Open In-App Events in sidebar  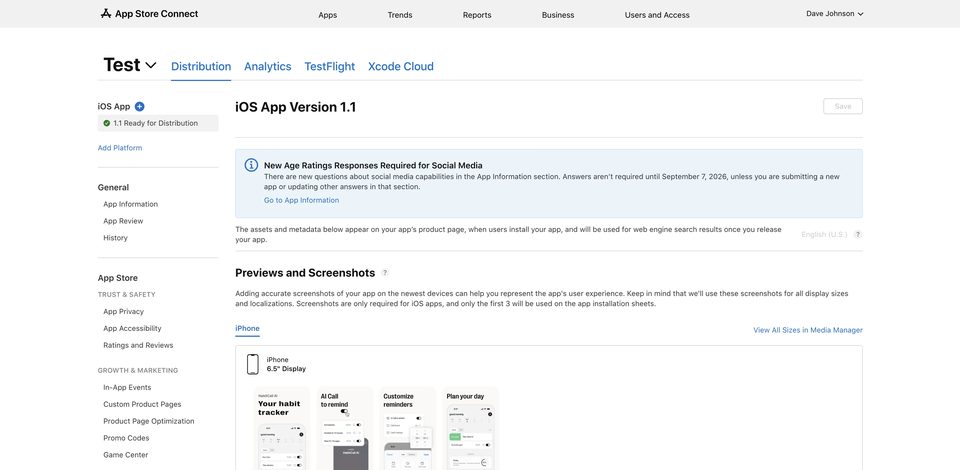[x=127, y=387]
